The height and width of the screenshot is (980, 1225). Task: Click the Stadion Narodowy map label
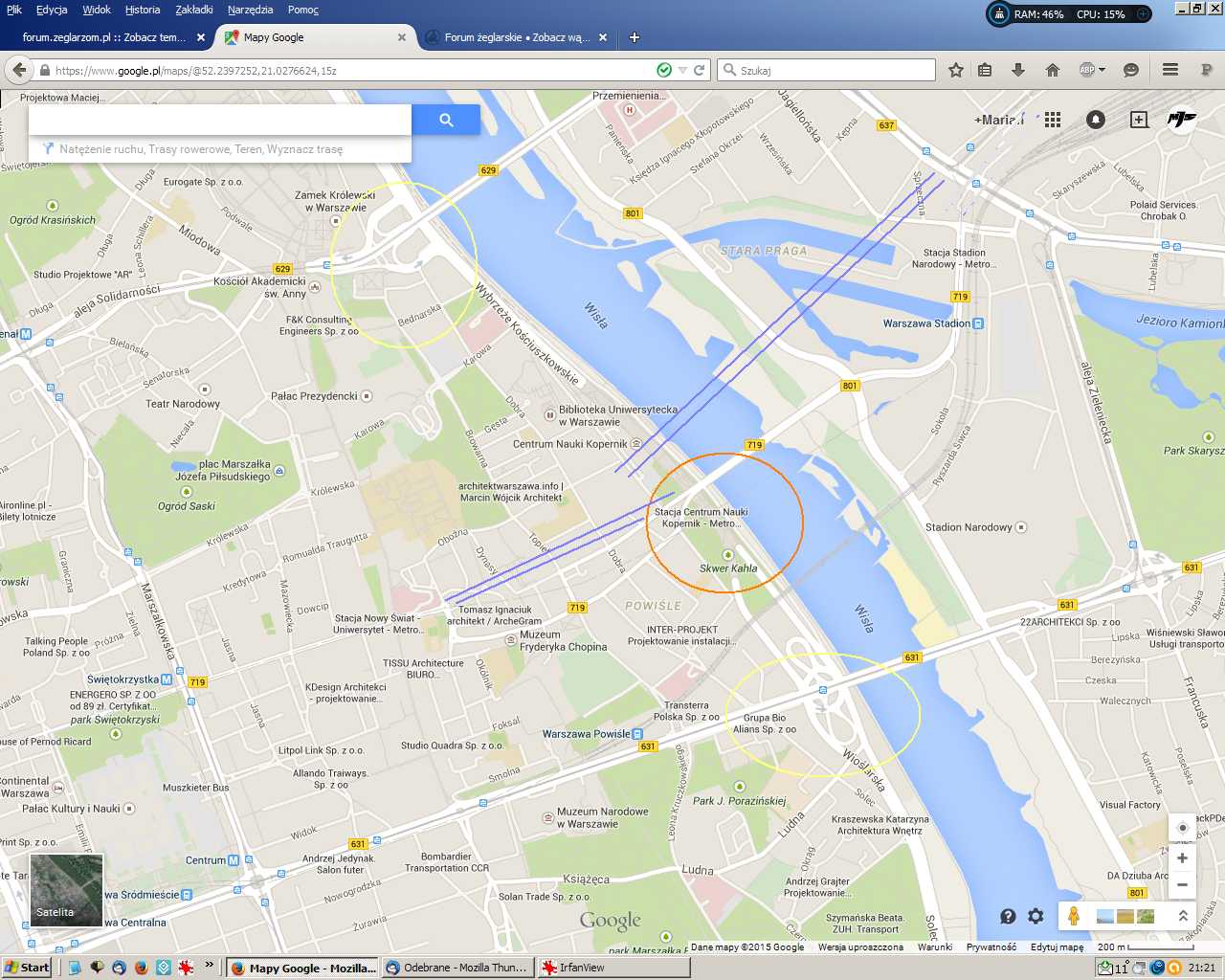click(x=969, y=527)
